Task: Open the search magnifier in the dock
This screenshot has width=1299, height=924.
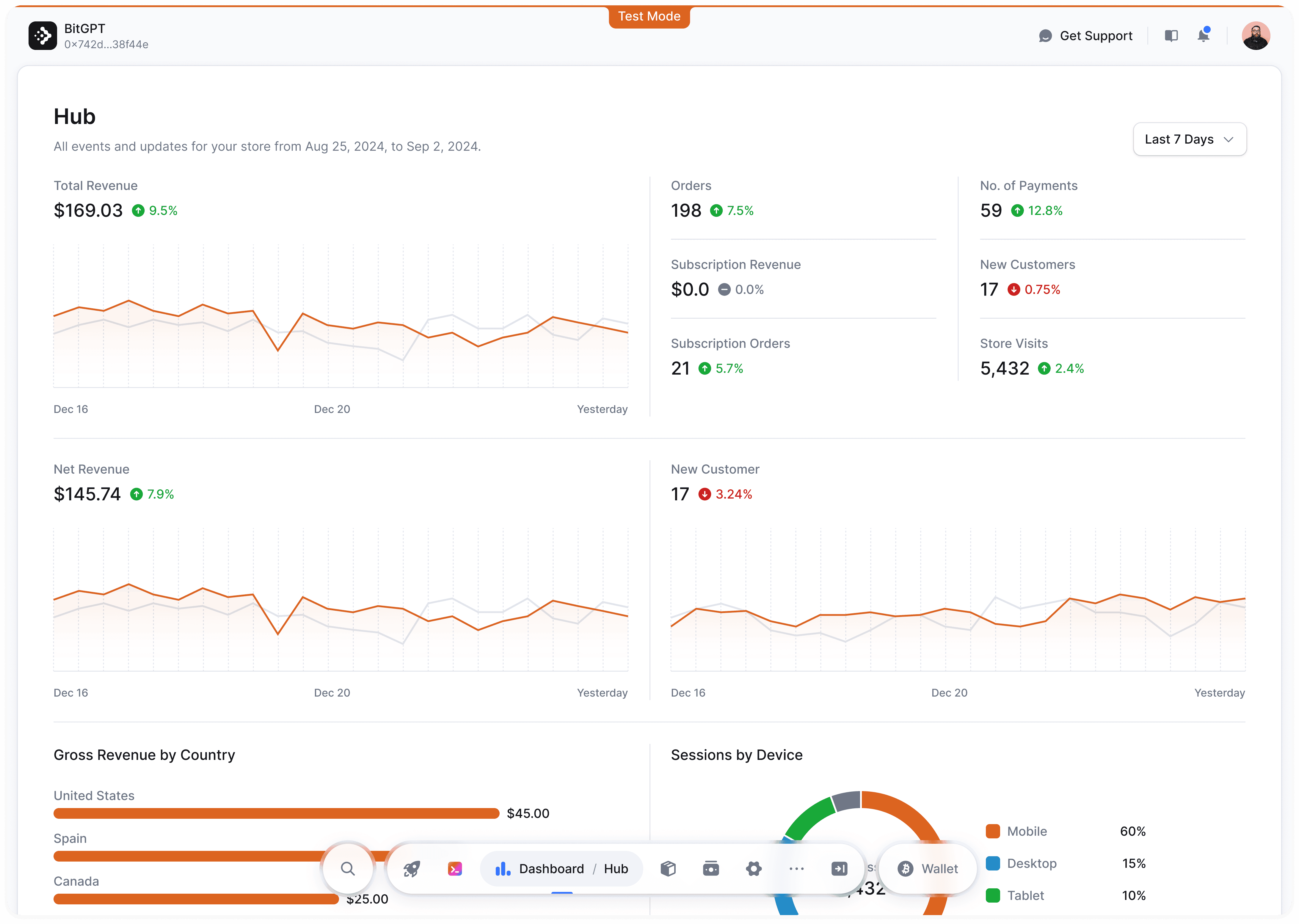Action: point(348,869)
